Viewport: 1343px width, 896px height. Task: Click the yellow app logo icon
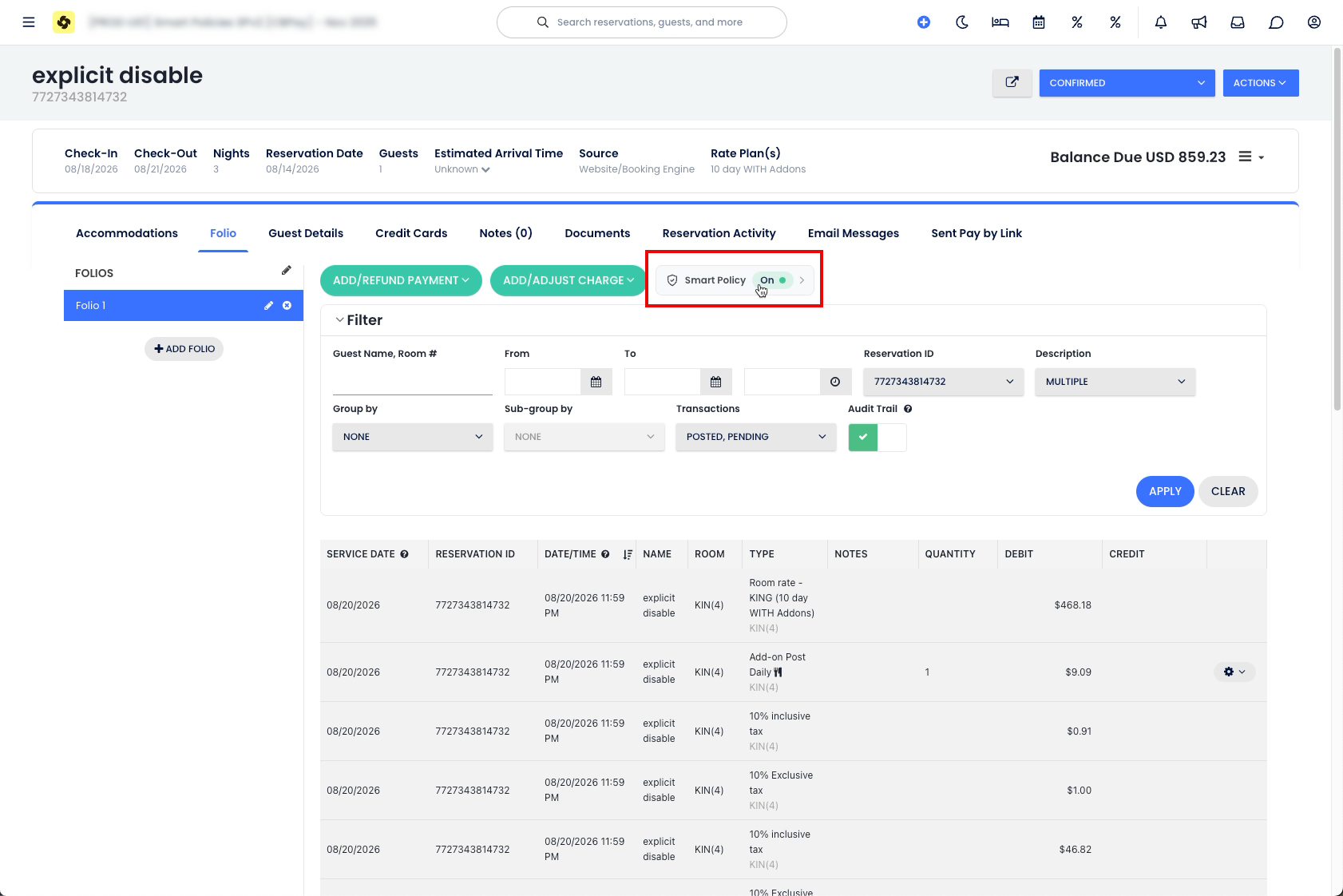point(64,22)
